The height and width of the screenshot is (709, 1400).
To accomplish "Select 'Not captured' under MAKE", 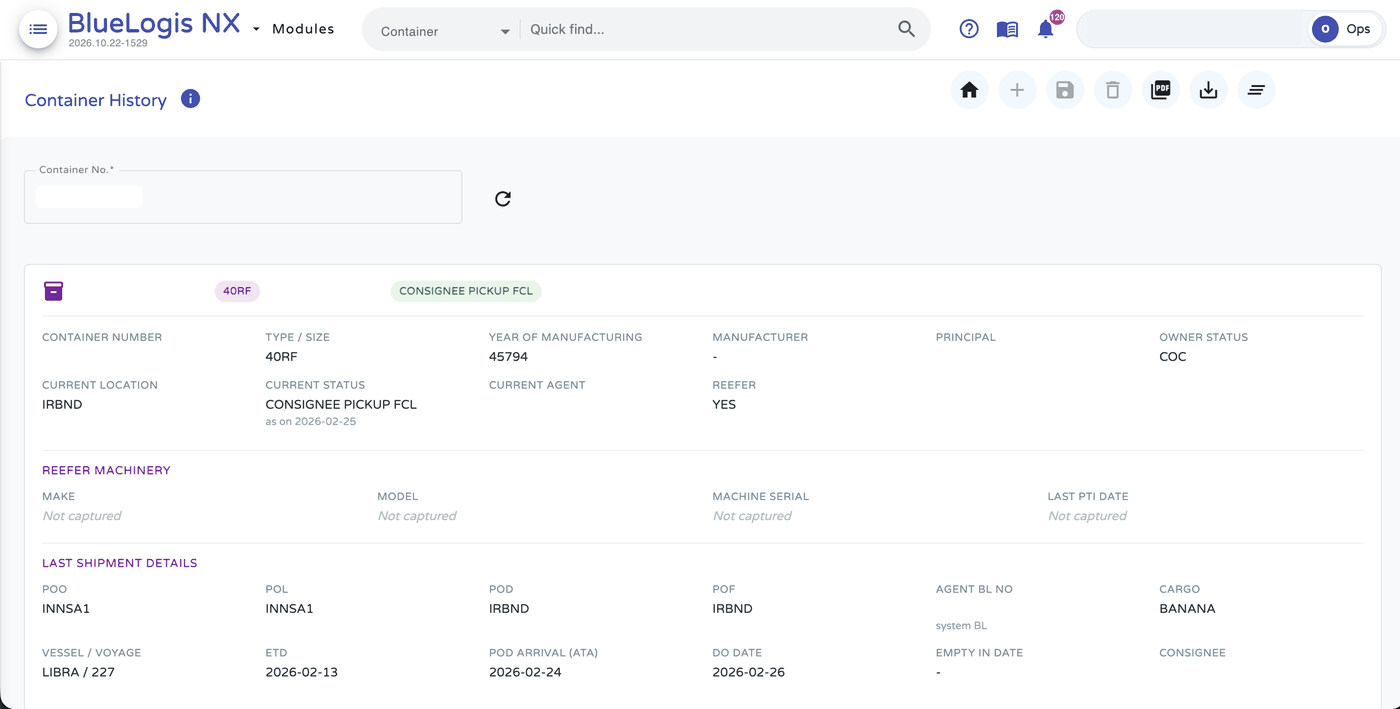I will [82, 516].
